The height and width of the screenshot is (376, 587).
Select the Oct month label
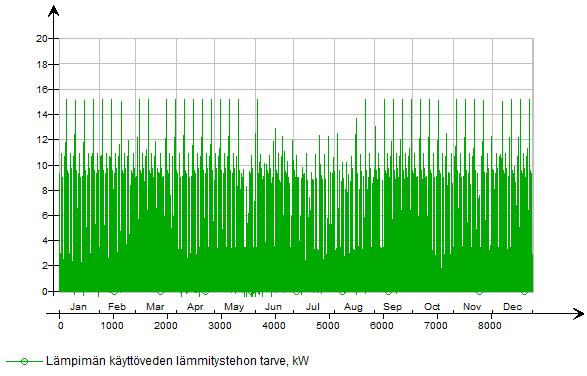coord(432,307)
